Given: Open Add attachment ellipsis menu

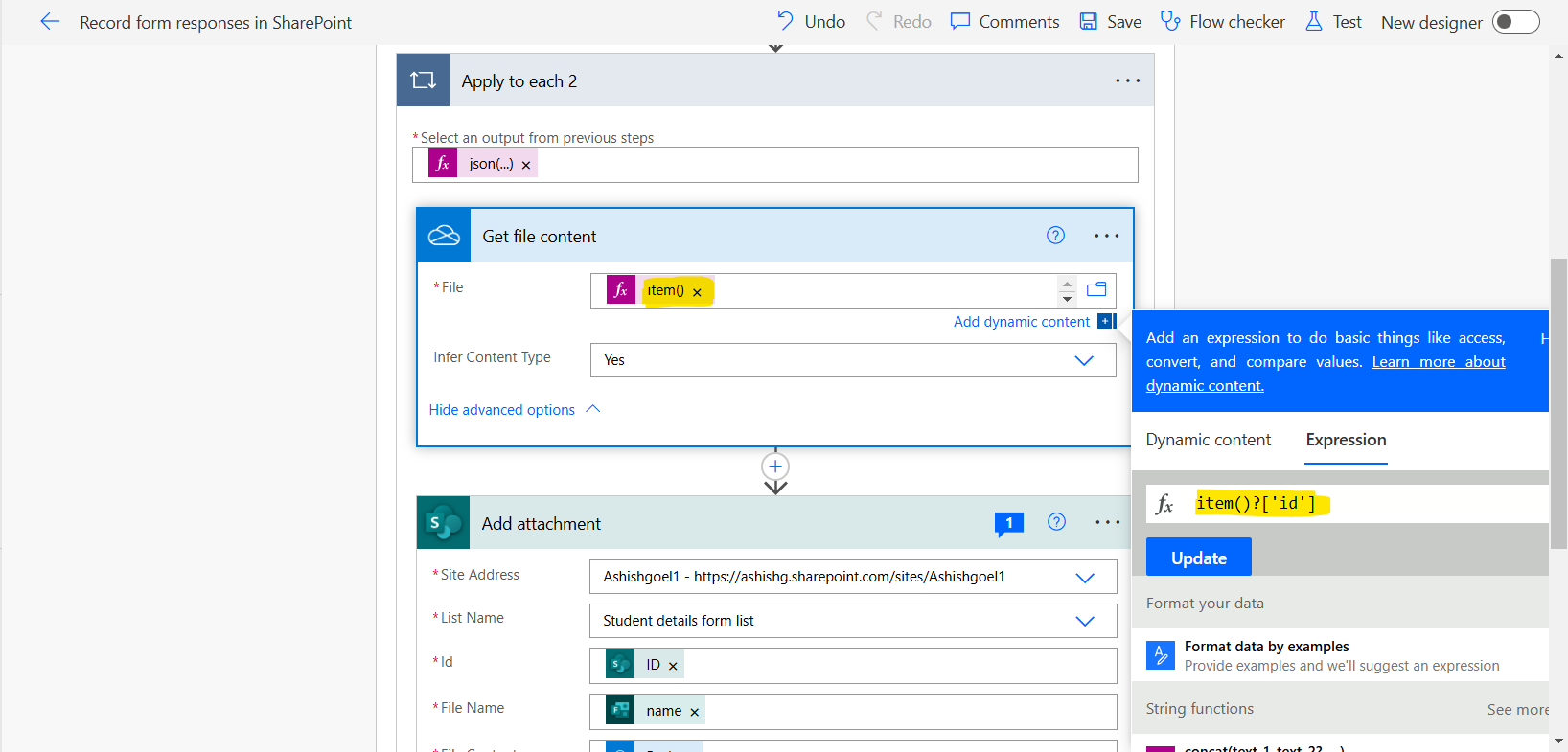Looking at the screenshot, I should pos(1107,523).
